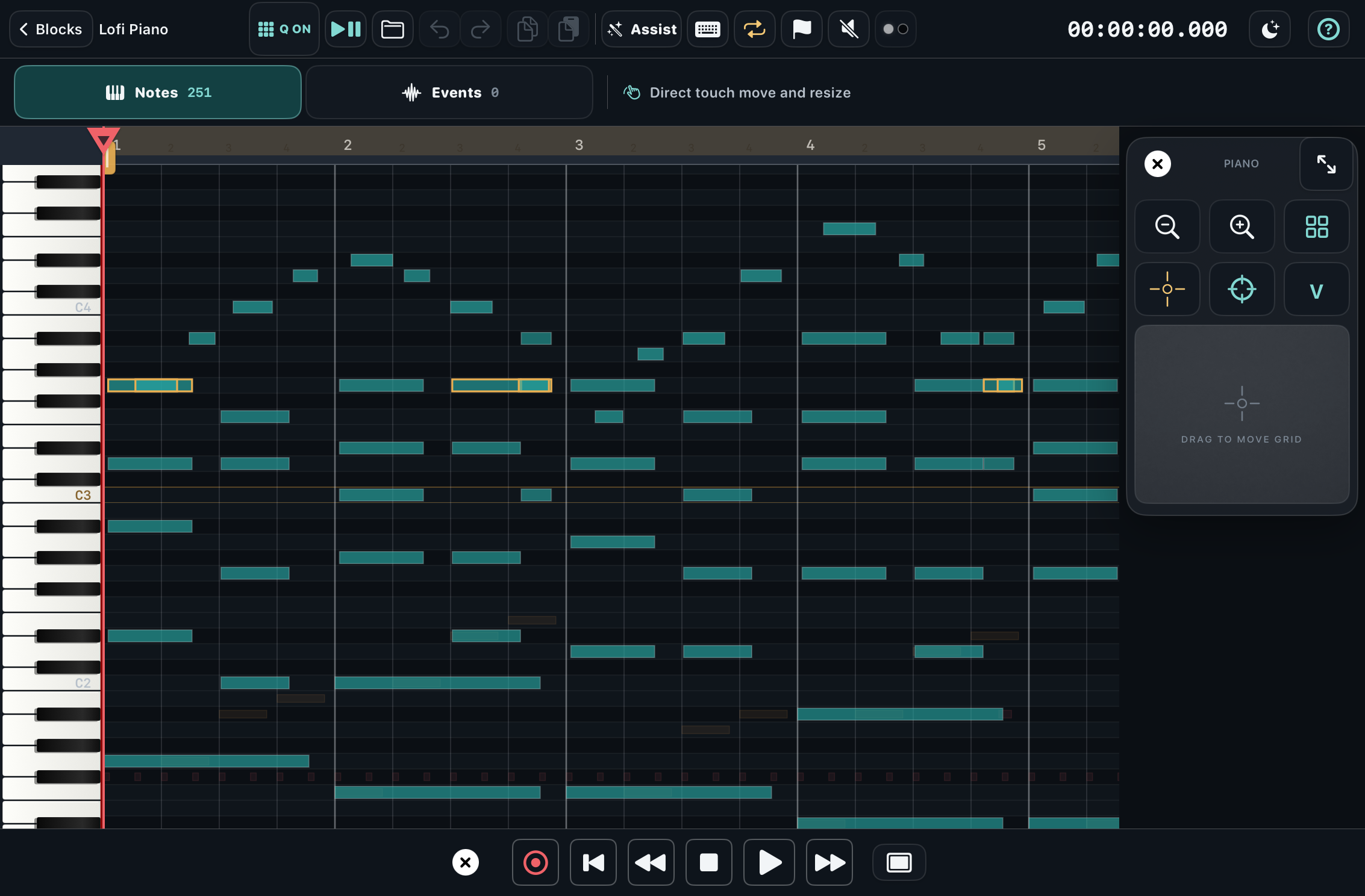The width and height of the screenshot is (1365, 896).
Task: Click the V velocity button
Action: tap(1316, 290)
